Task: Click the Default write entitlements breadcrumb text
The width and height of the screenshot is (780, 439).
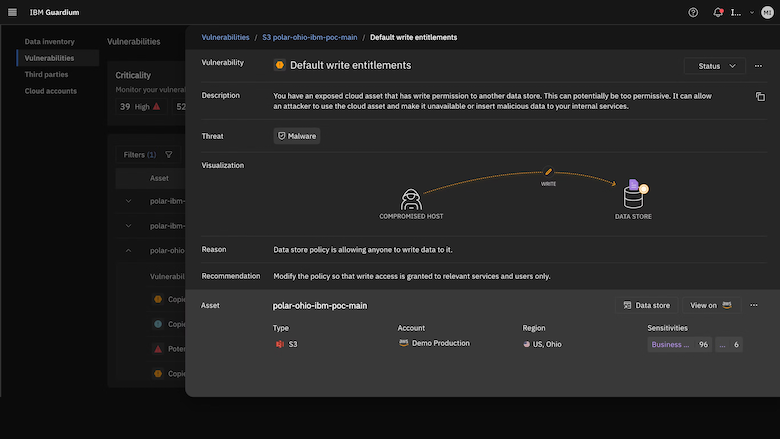Action: click(413, 37)
